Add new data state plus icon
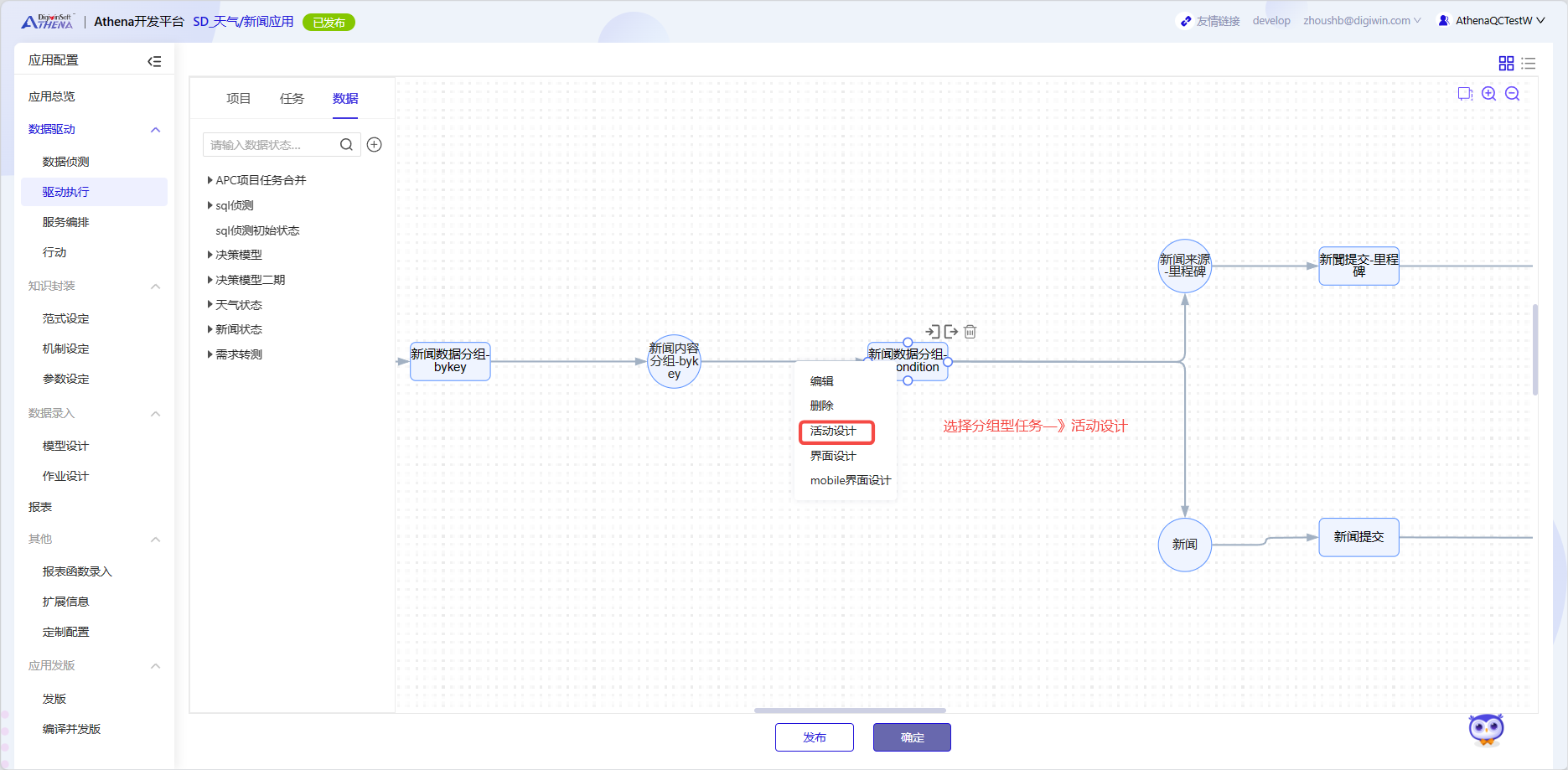Screen dimensions: 1568x770 click(x=375, y=145)
